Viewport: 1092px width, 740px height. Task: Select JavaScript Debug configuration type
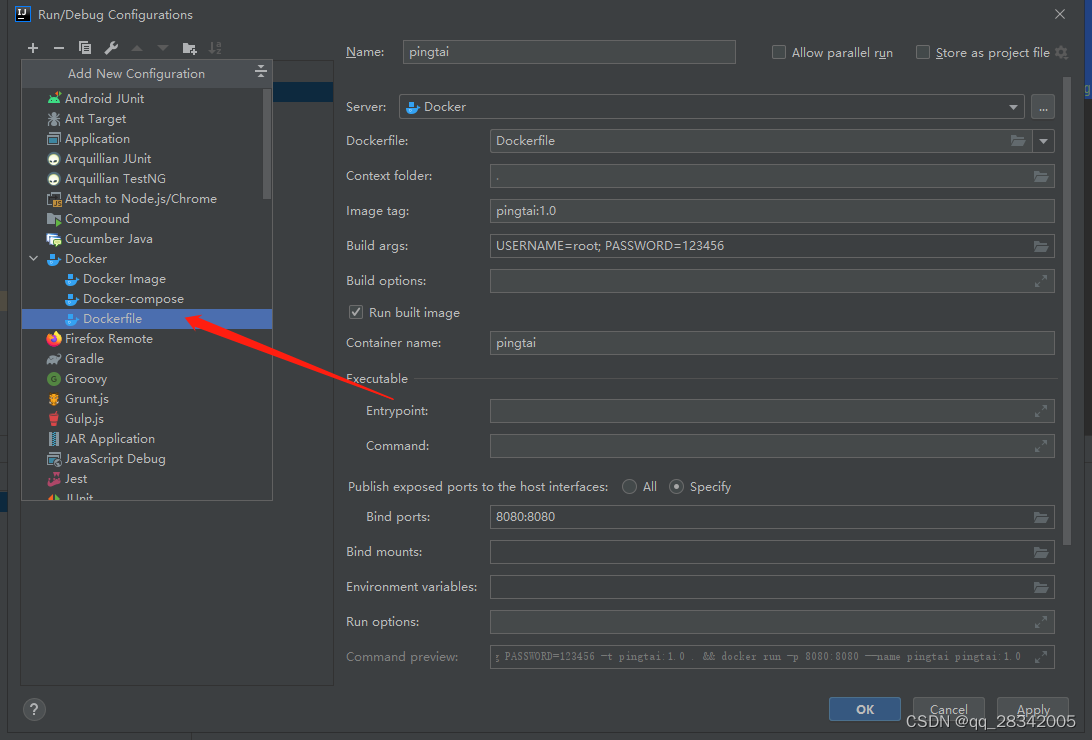point(146,459)
